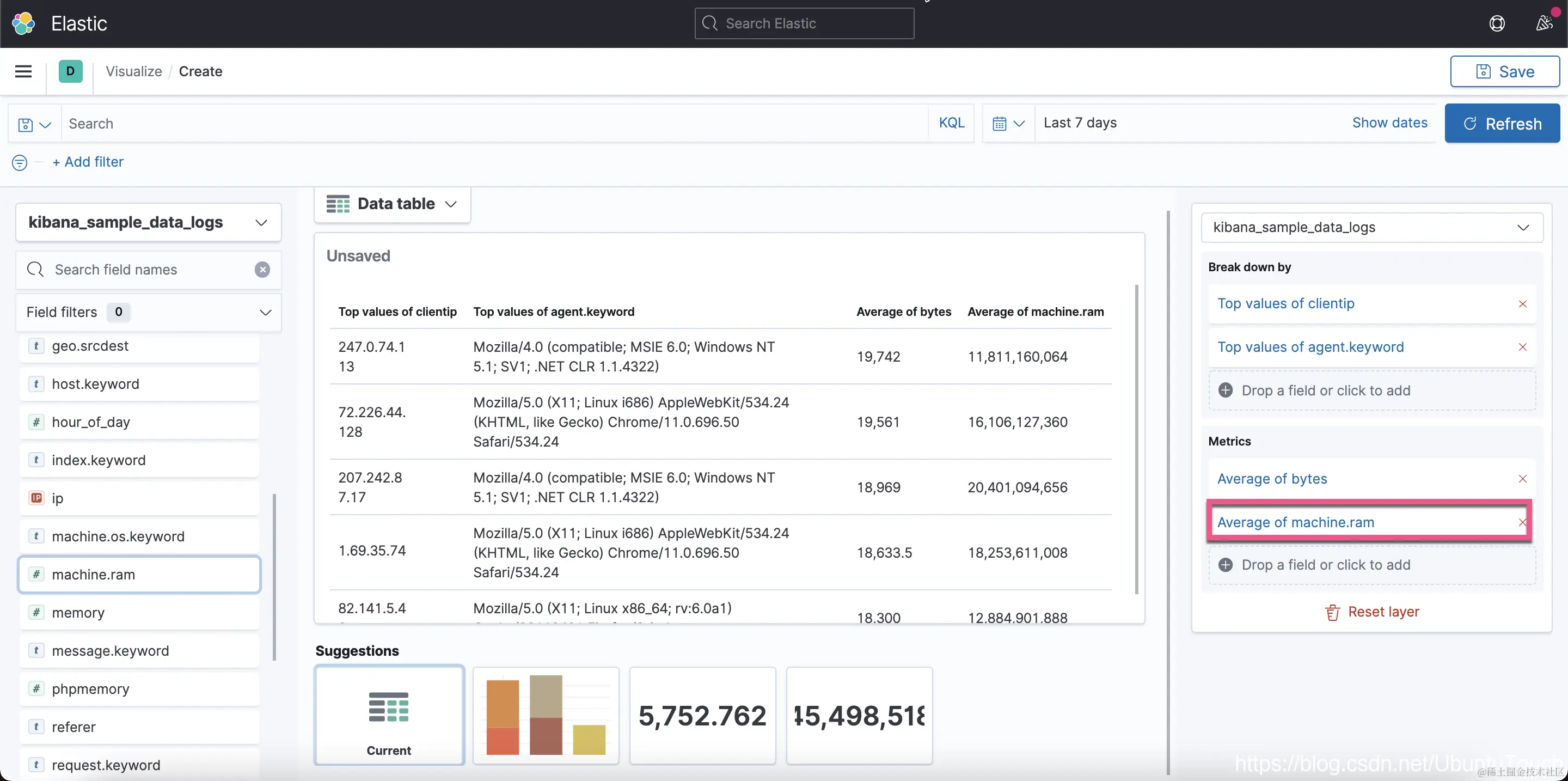This screenshot has width=1568, height=781.
Task: Open the left kibana_sample_data_logs index dropdown
Action: (148, 222)
